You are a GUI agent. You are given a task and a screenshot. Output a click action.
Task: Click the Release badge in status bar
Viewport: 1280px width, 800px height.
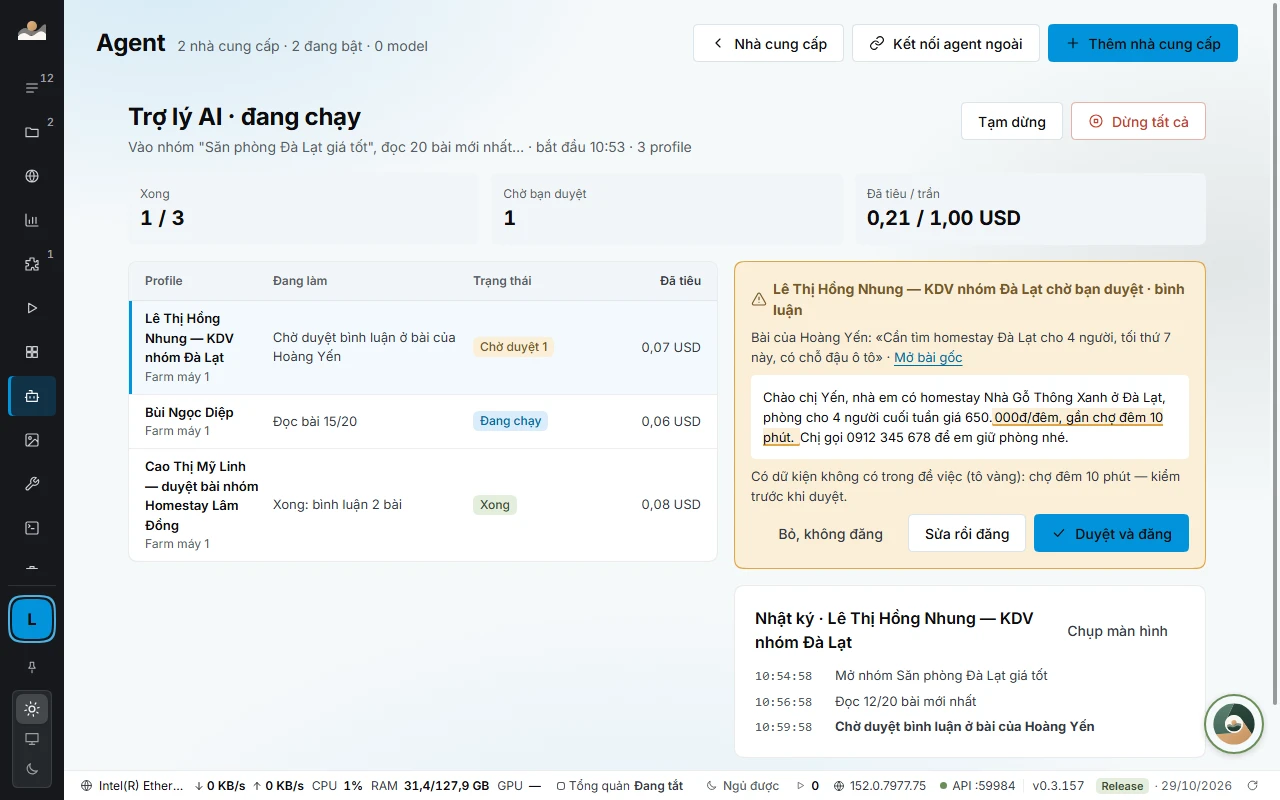(1122, 786)
